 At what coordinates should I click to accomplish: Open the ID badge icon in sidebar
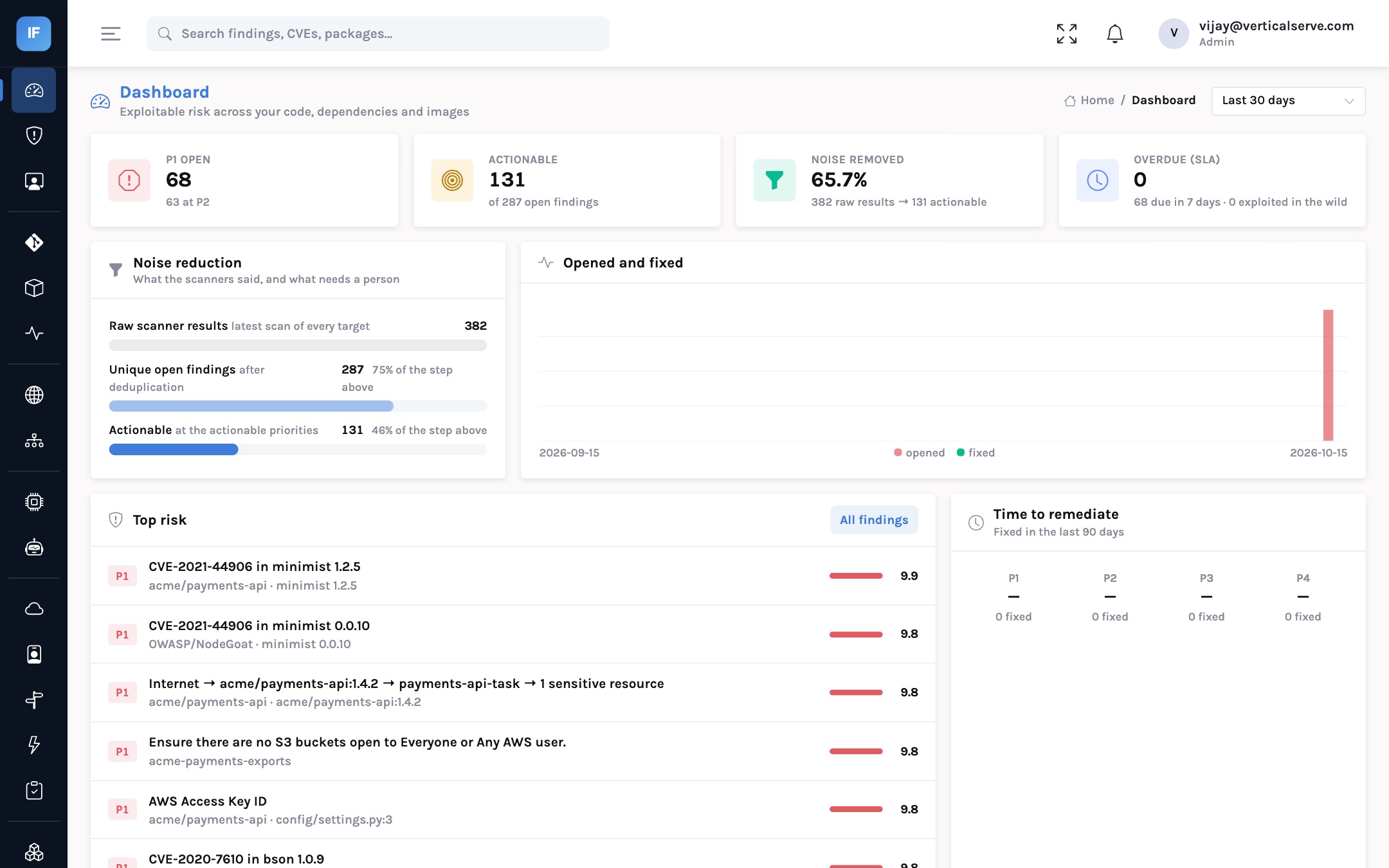click(x=33, y=654)
